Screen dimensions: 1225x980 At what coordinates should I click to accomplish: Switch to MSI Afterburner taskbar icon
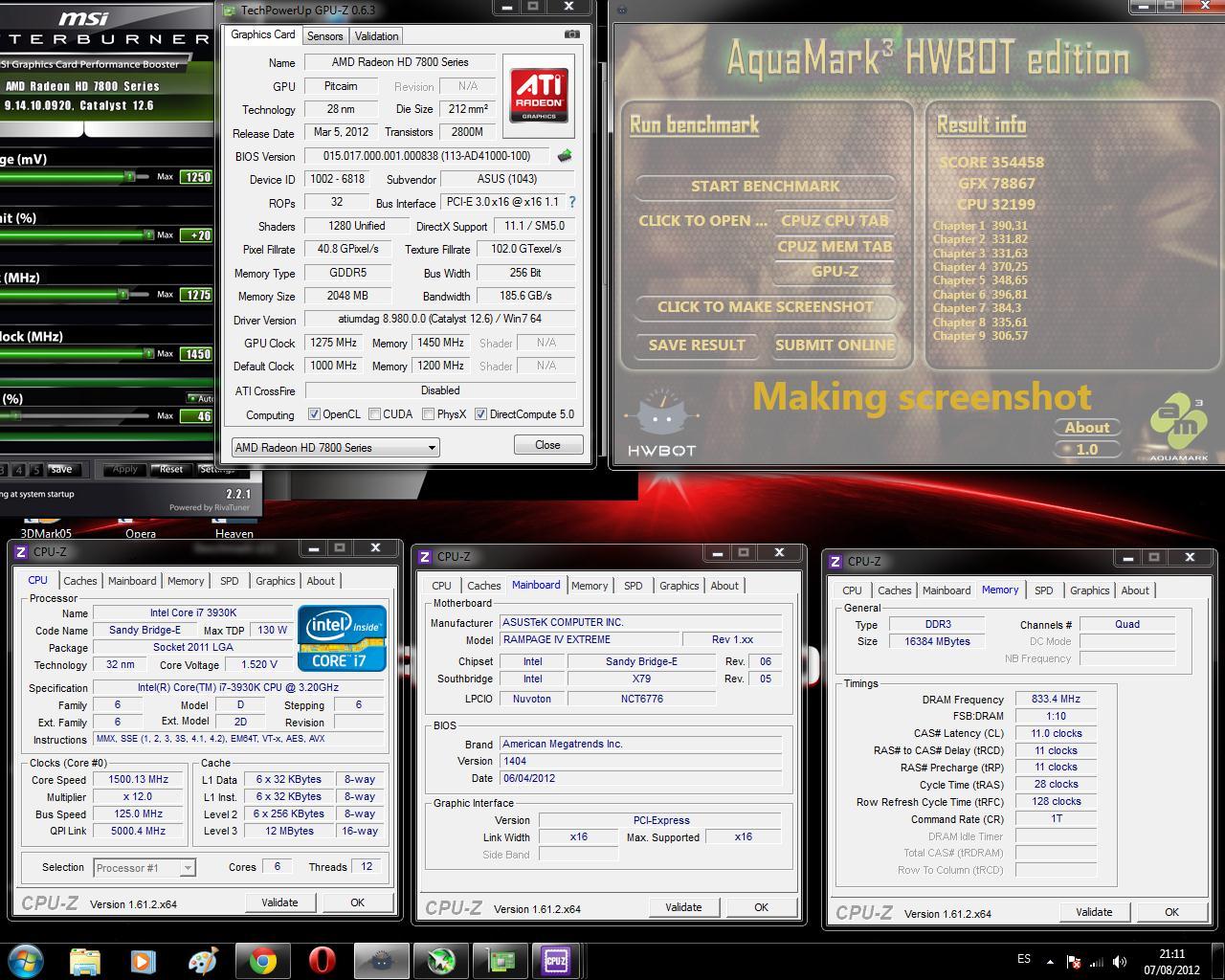[441, 960]
